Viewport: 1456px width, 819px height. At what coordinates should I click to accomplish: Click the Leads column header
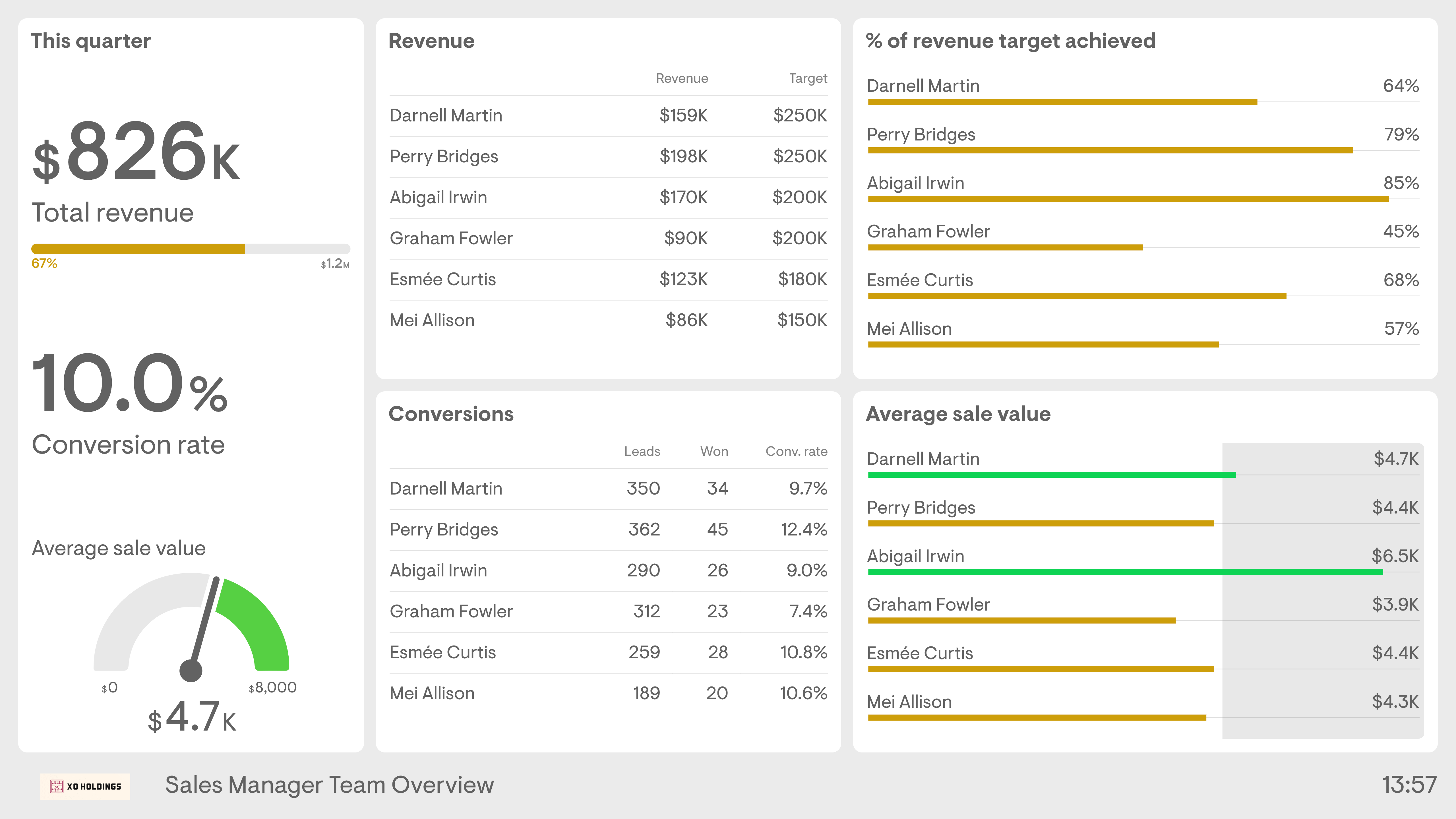pos(642,451)
